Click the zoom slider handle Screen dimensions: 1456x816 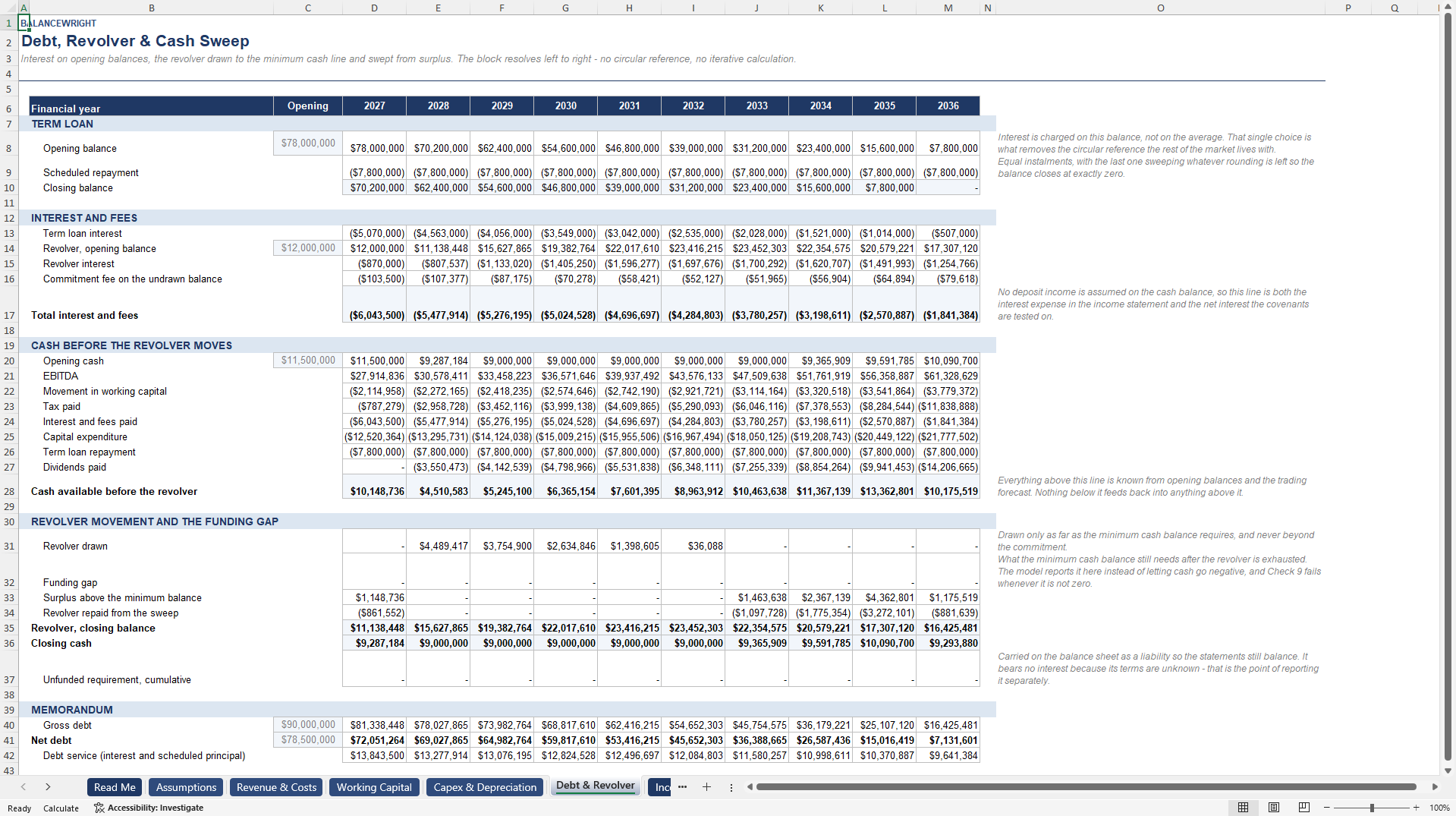click(1372, 808)
